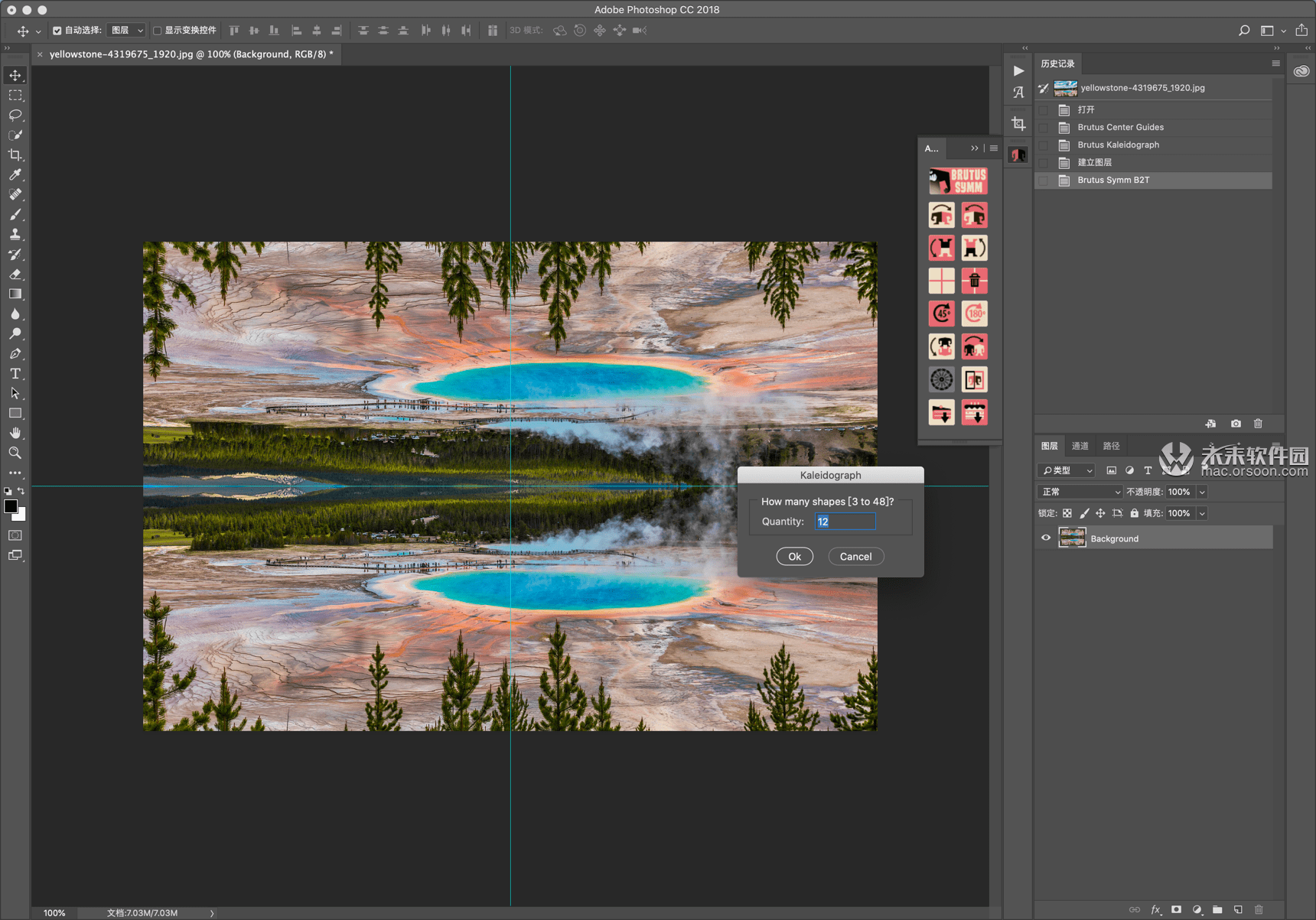
Task: Open the Actions play panel icon
Action: point(1018,70)
